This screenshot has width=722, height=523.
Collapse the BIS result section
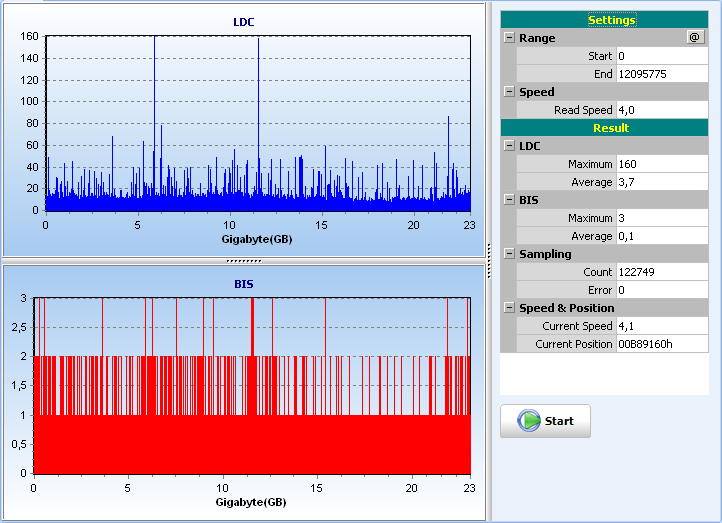pyautogui.click(x=509, y=199)
